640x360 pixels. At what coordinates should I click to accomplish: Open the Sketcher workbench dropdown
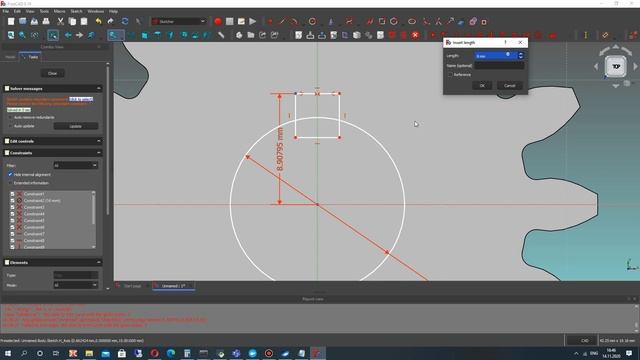[179, 22]
